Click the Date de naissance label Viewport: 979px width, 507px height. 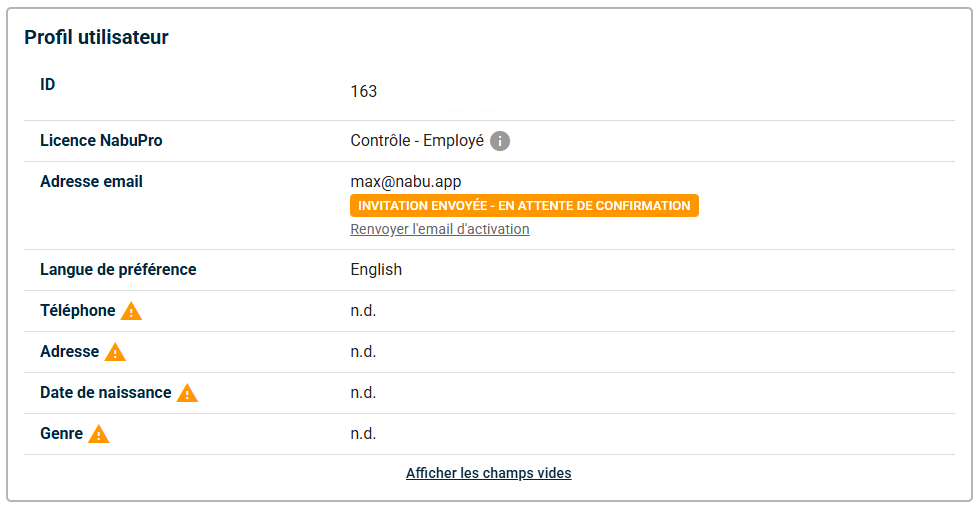click(x=106, y=393)
